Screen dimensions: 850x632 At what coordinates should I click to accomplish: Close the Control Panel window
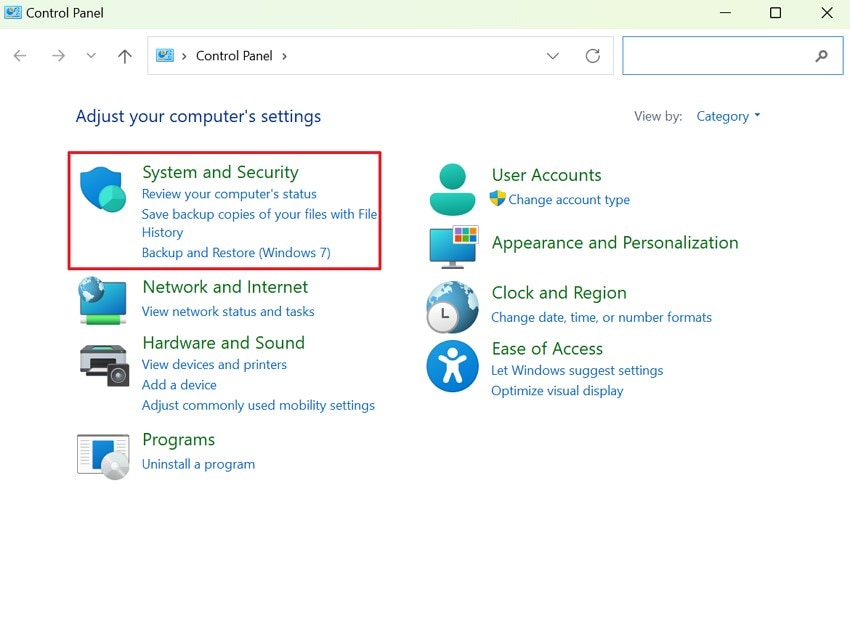827,12
